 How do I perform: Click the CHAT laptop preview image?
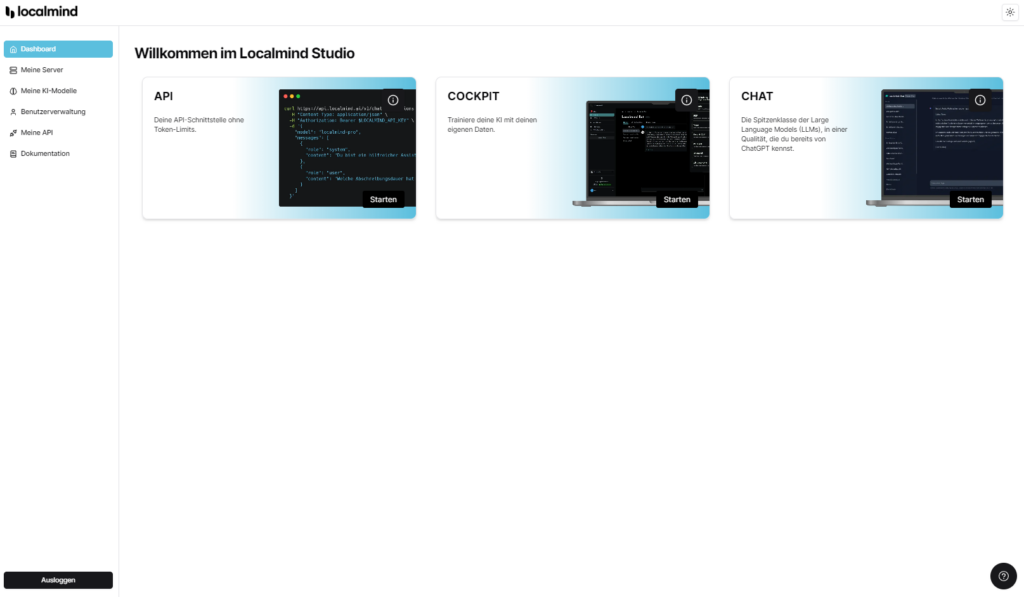[x=935, y=148]
